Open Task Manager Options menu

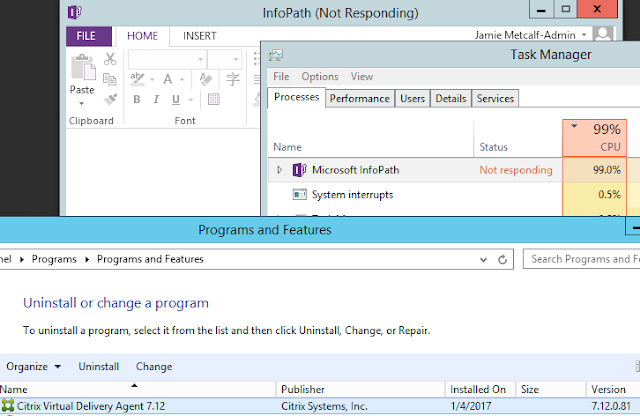tap(320, 76)
